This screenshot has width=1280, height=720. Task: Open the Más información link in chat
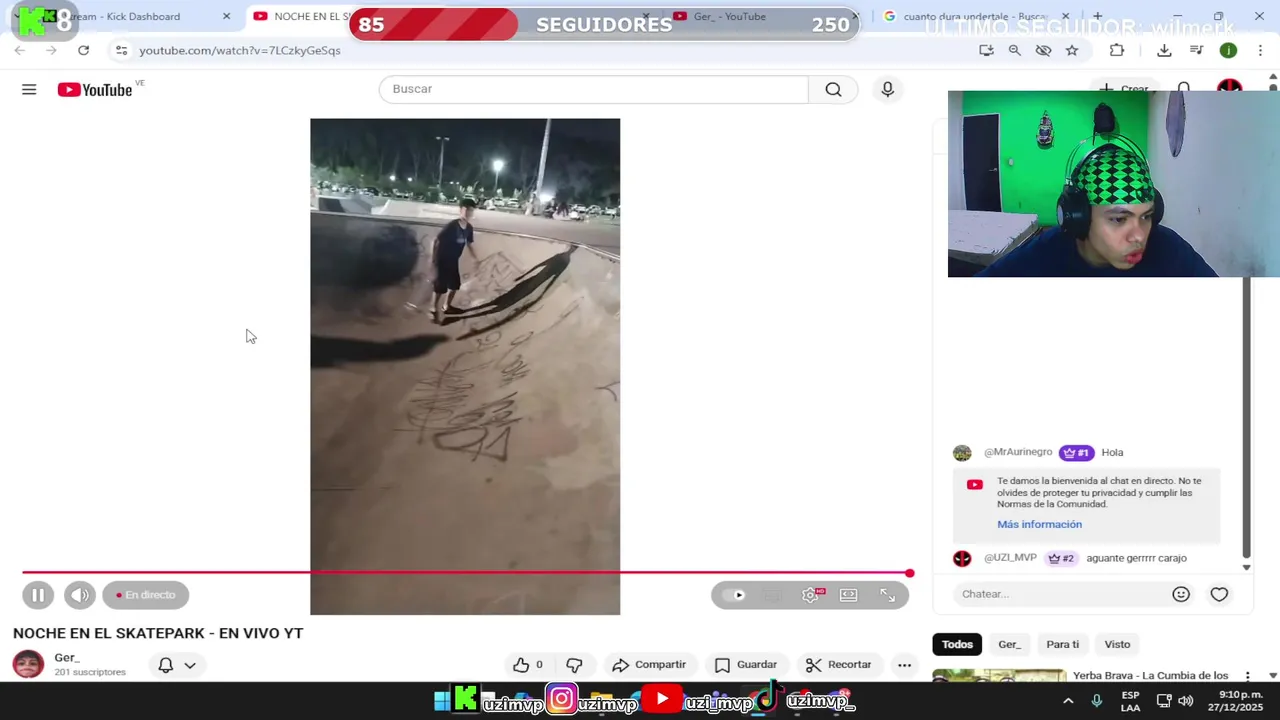[x=1039, y=524]
